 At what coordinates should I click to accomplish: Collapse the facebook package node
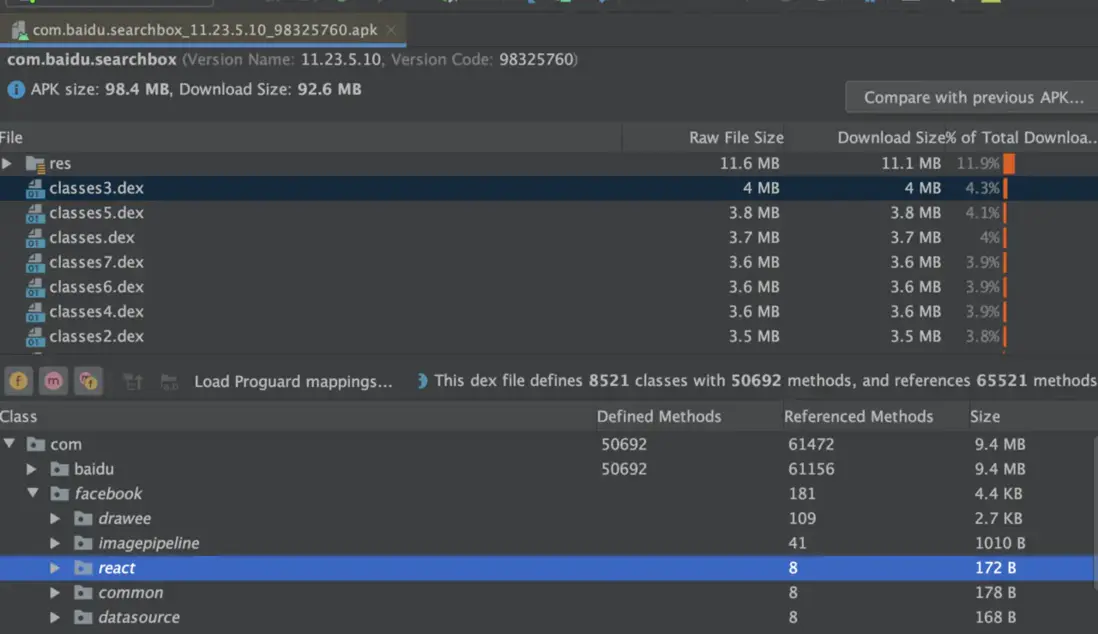33,493
